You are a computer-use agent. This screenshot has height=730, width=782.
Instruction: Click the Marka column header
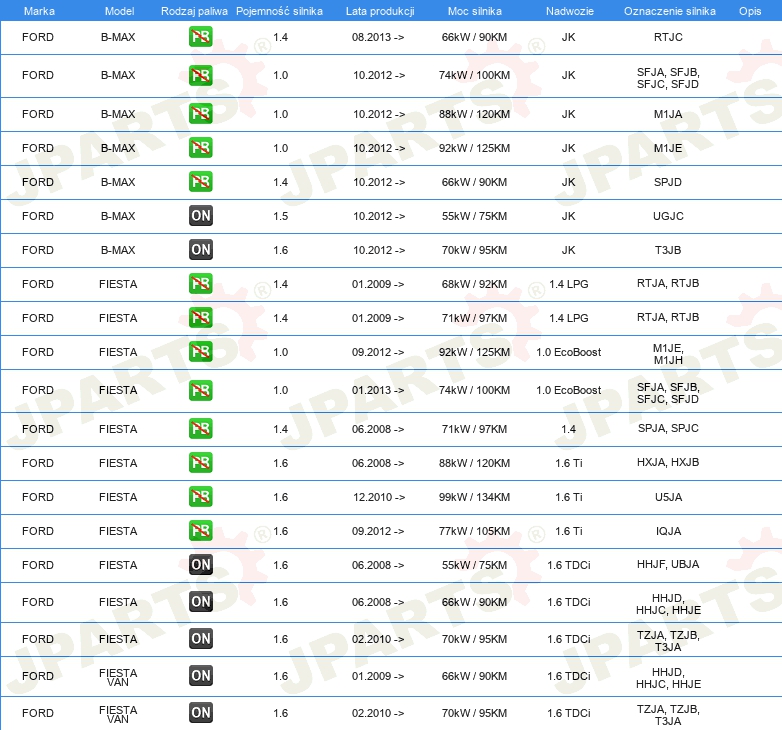pos(39,11)
